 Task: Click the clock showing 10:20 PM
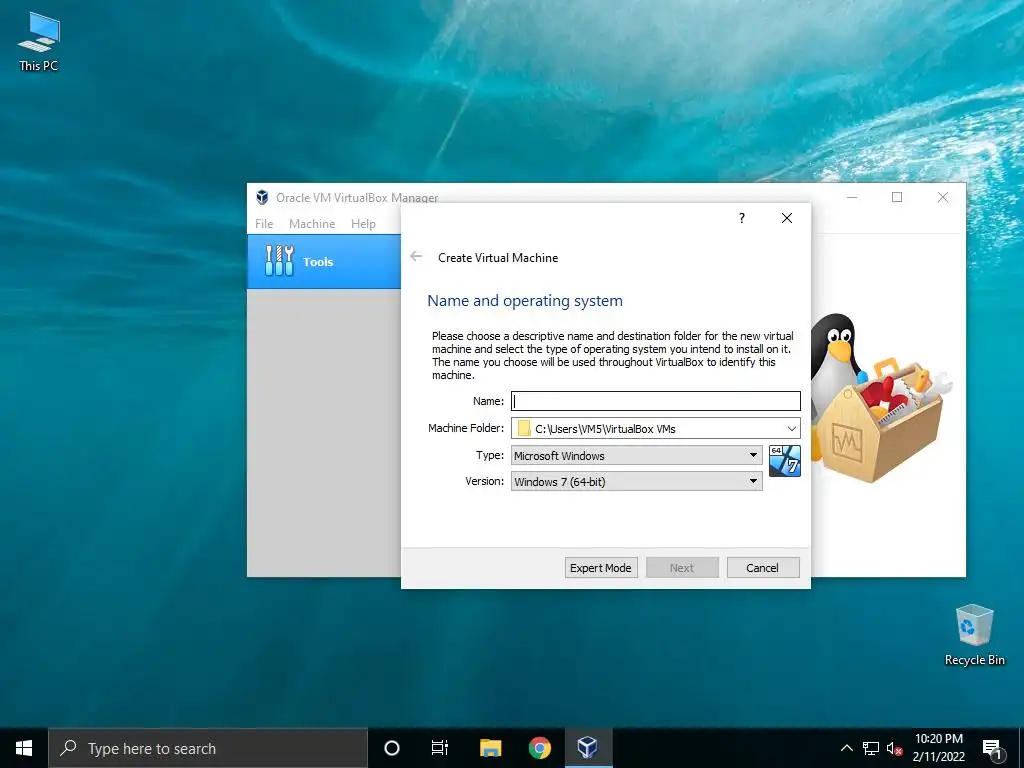938,748
